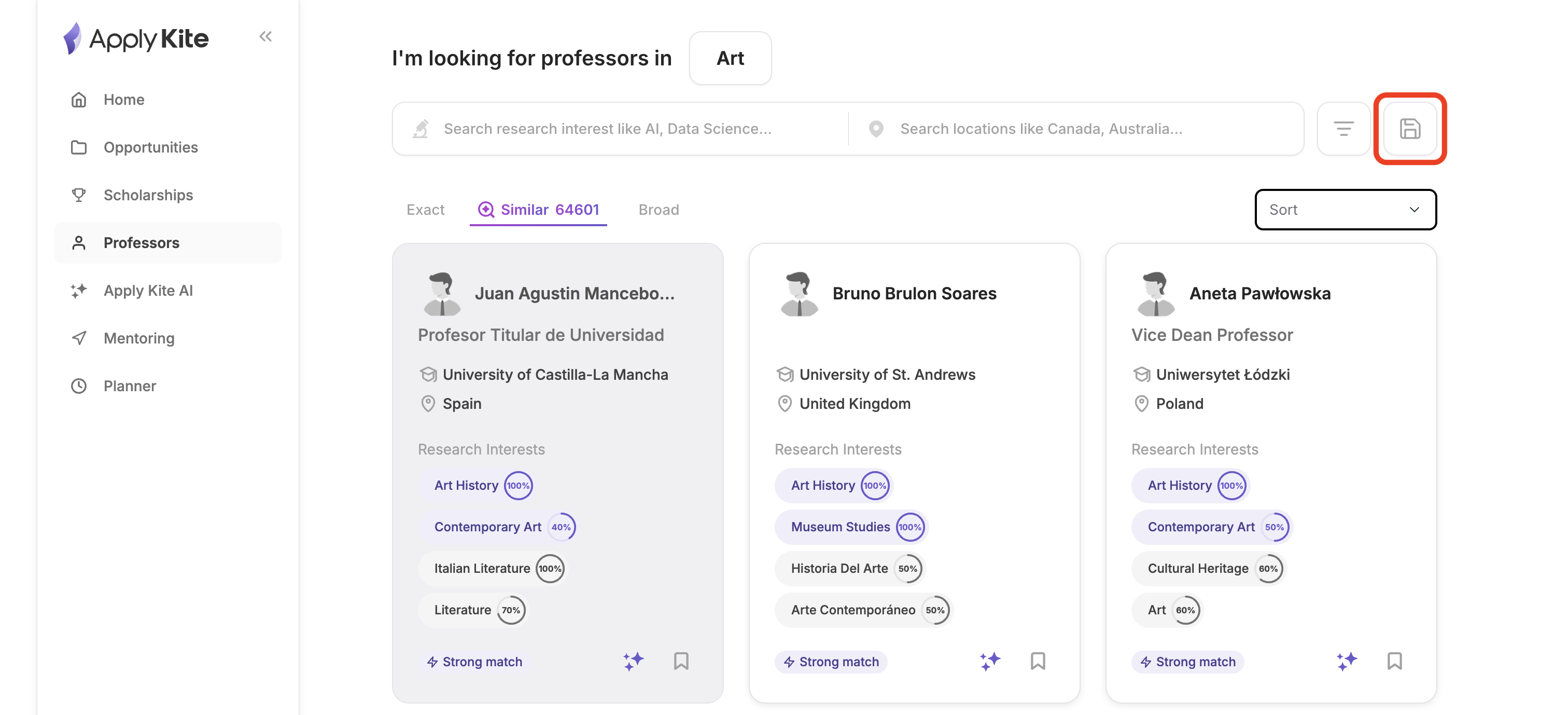Click the 40% Contemporary Art match indicator
Screen dimensions: 1568x715
pyautogui.click(x=561, y=527)
